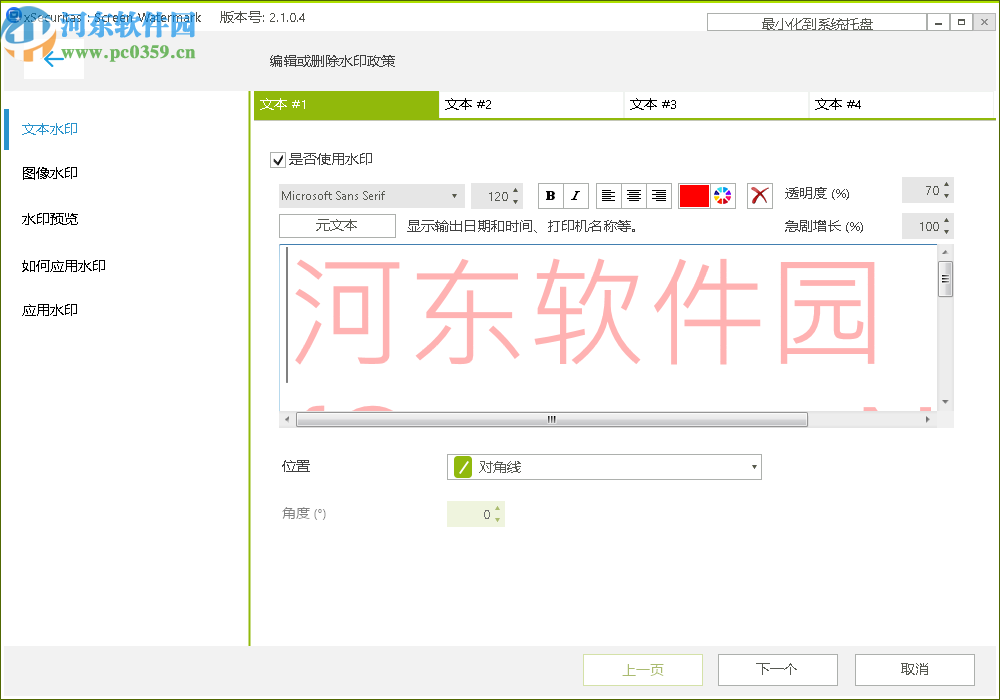Toggle italic formatting for watermark text
The image size is (1000, 700).
pos(575,195)
